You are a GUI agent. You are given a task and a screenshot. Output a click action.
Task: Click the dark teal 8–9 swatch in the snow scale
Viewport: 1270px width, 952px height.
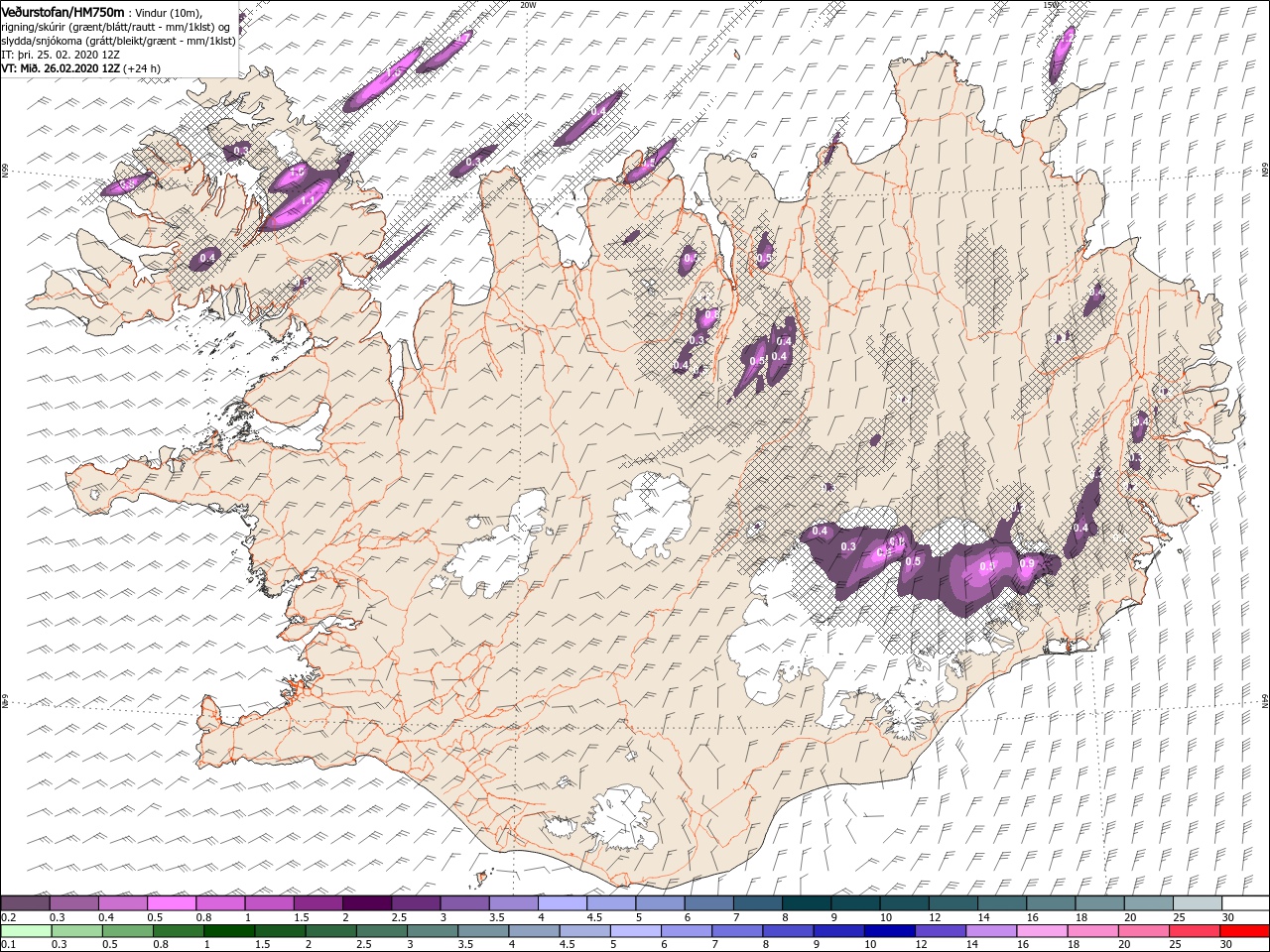(807, 903)
